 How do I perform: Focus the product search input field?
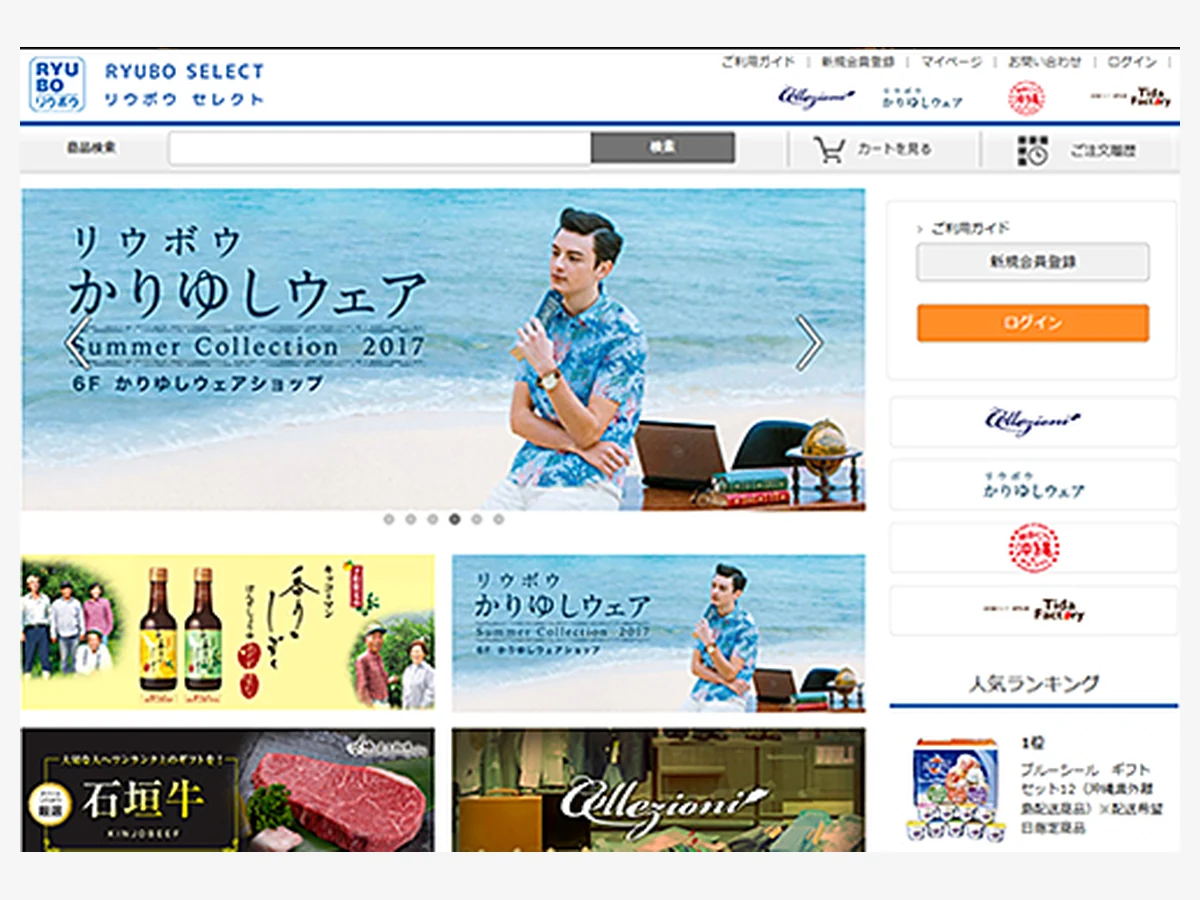point(380,148)
